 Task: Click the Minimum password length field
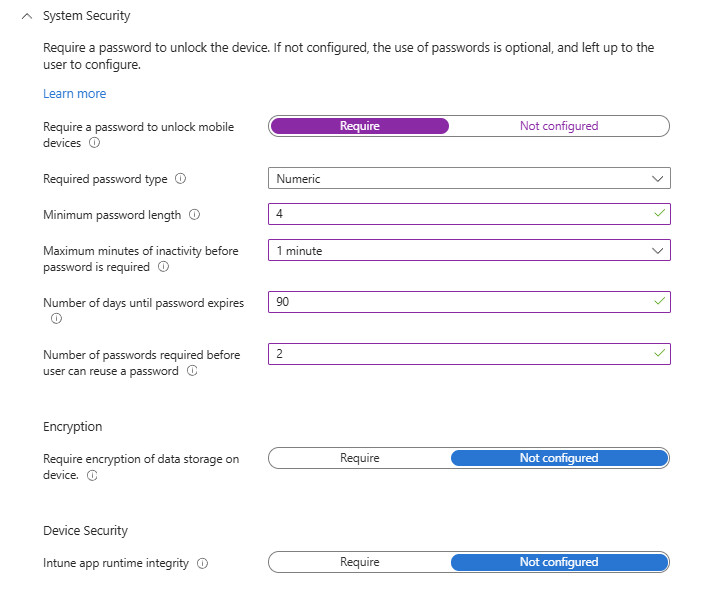point(460,214)
